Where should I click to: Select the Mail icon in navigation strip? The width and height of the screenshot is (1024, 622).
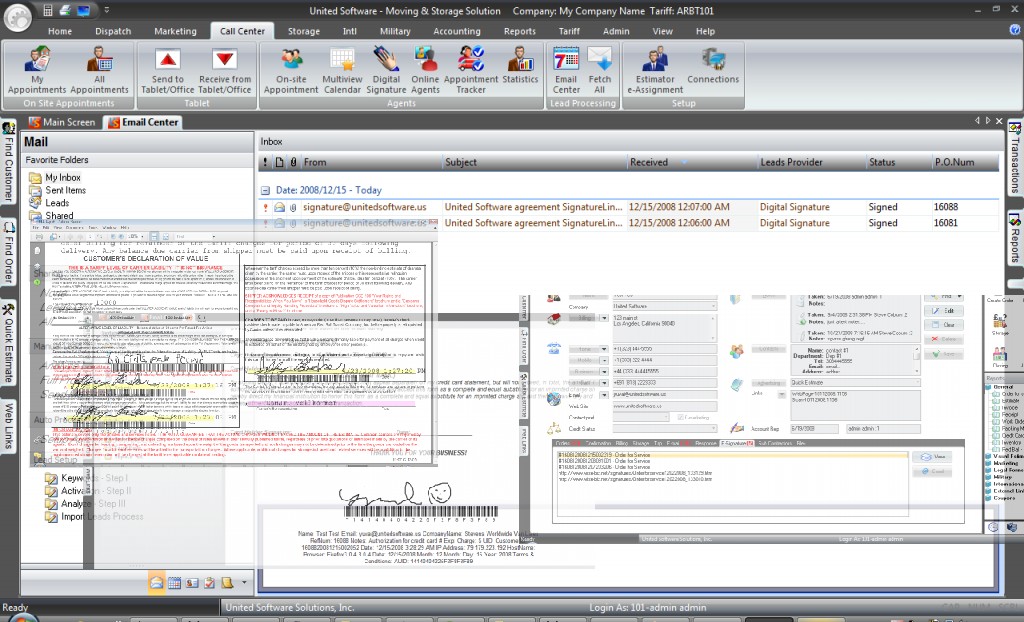click(x=156, y=582)
